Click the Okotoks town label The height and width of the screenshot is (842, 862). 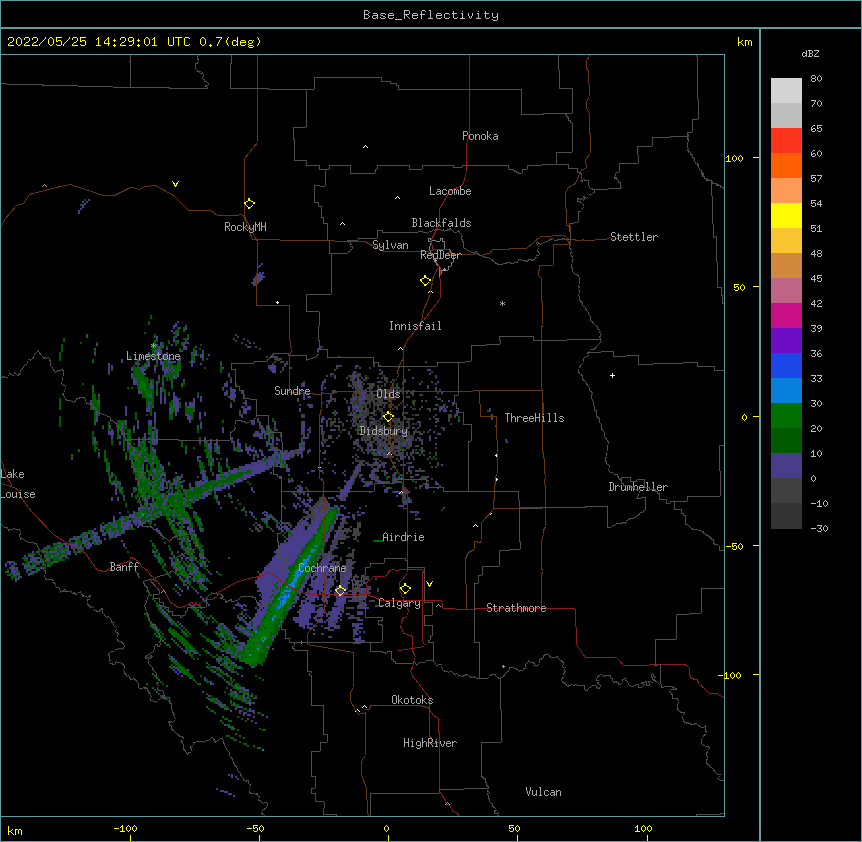click(x=412, y=700)
